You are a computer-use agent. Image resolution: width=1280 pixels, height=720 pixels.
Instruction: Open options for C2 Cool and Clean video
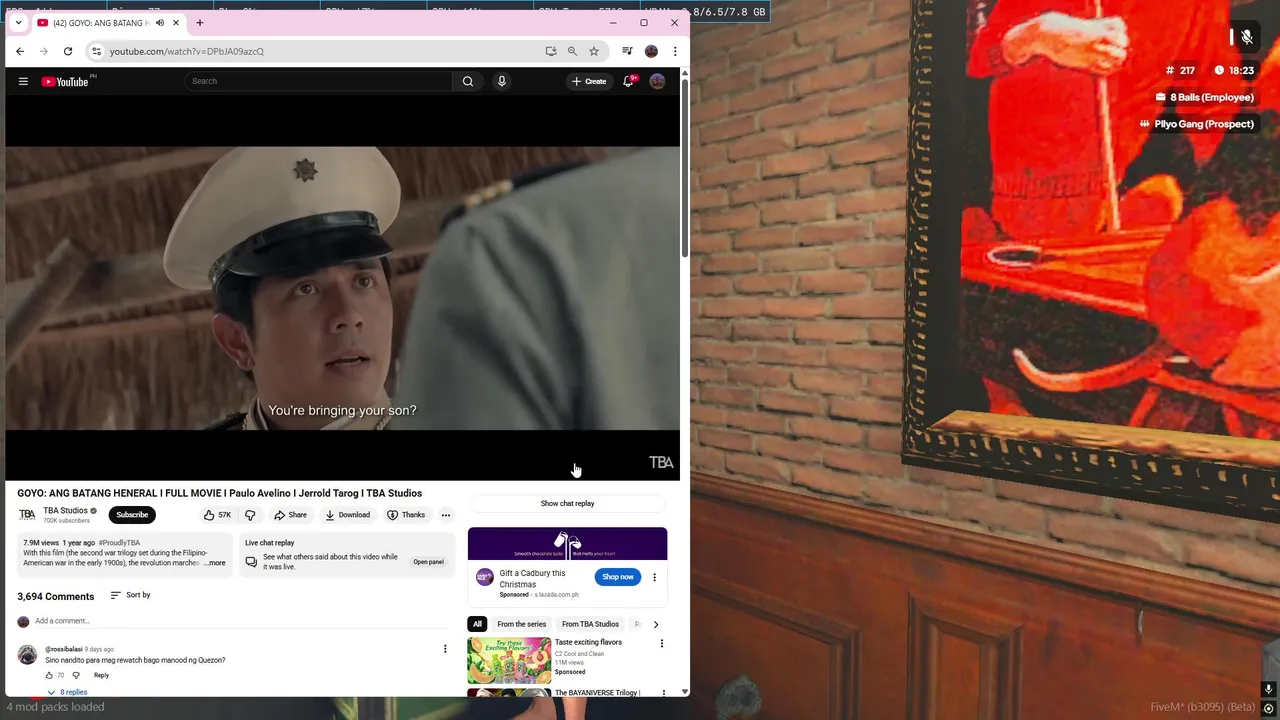[x=661, y=643]
